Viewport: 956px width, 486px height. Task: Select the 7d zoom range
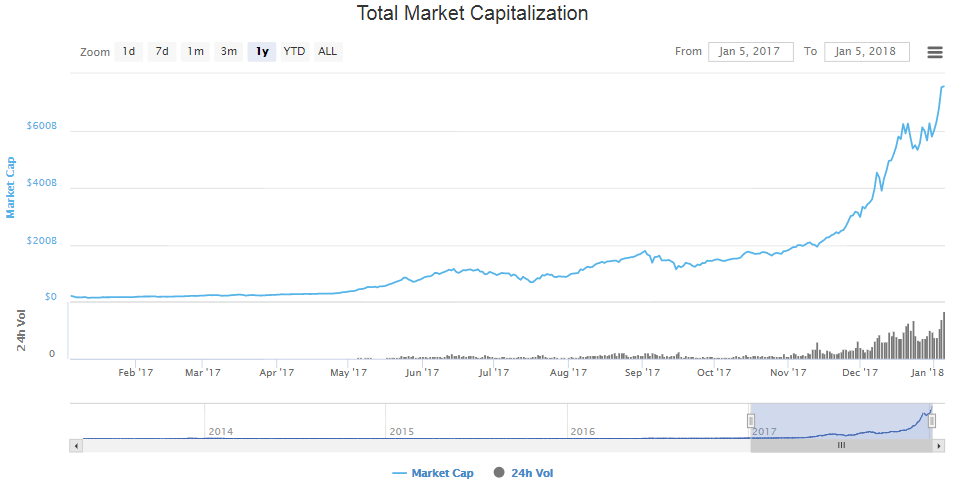click(x=162, y=52)
